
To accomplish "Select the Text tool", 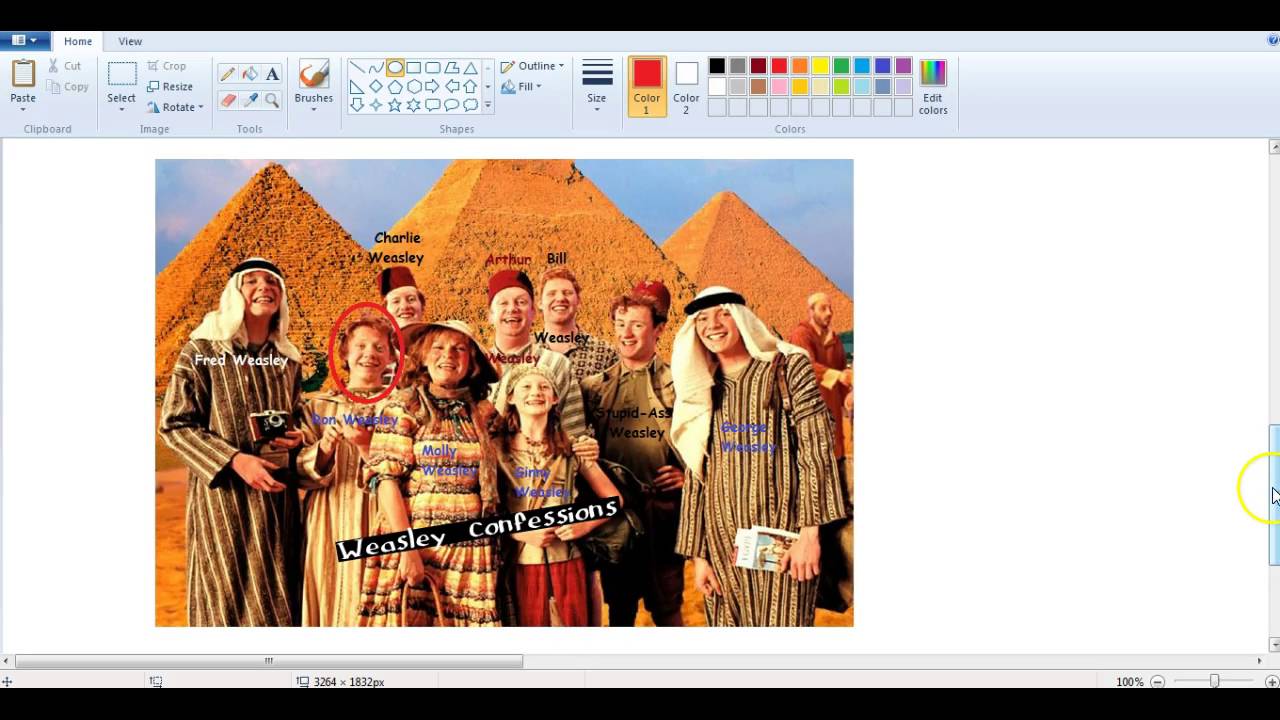I will pos(272,73).
